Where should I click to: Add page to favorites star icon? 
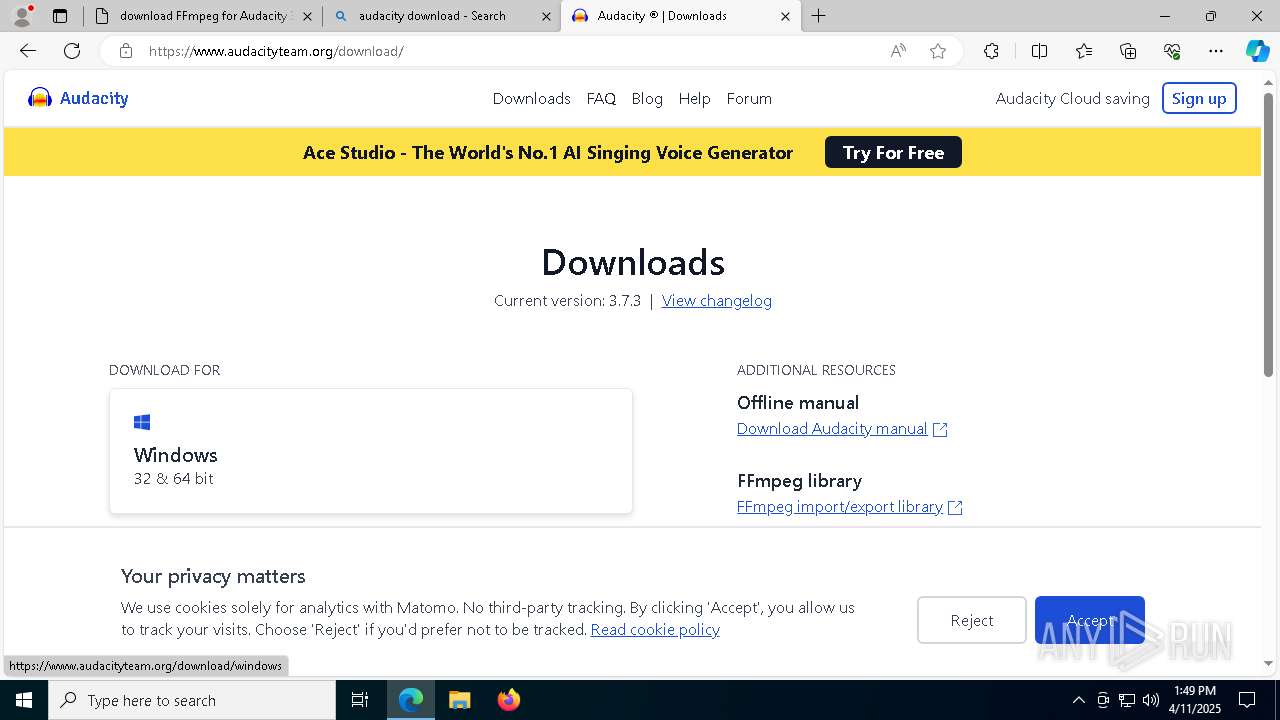pyautogui.click(x=938, y=51)
